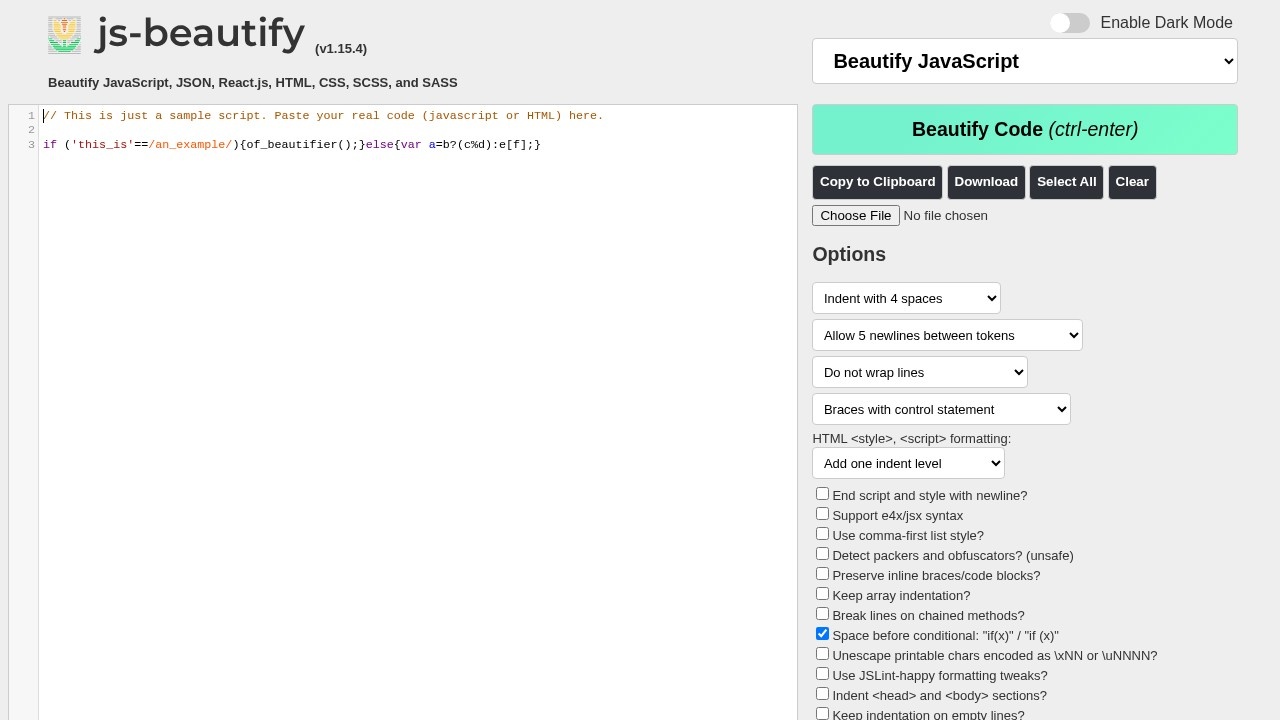This screenshot has height=720, width=1280.
Task: Enable comma-first list style checkbox
Action: [x=822, y=534]
